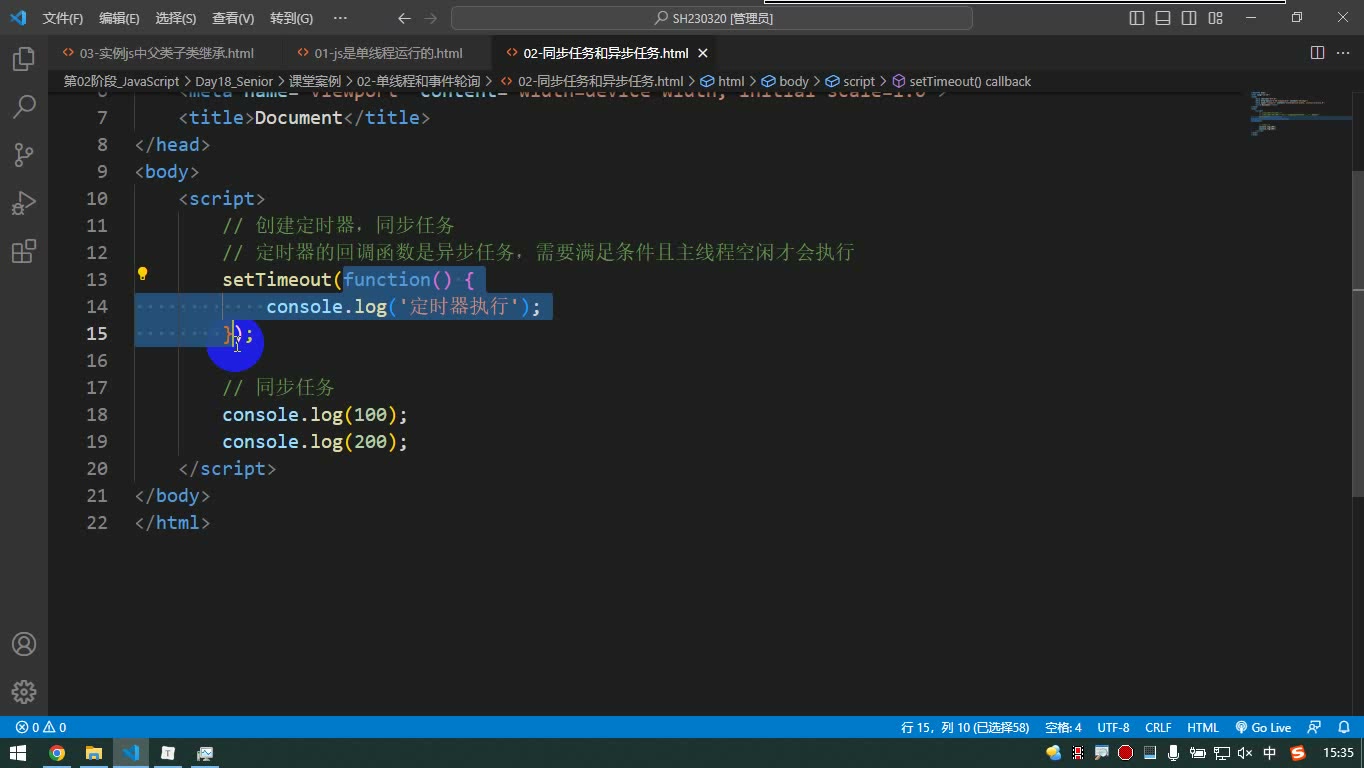Open the Explorer panel in activity bar
This screenshot has height=768, width=1364.
[x=24, y=58]
